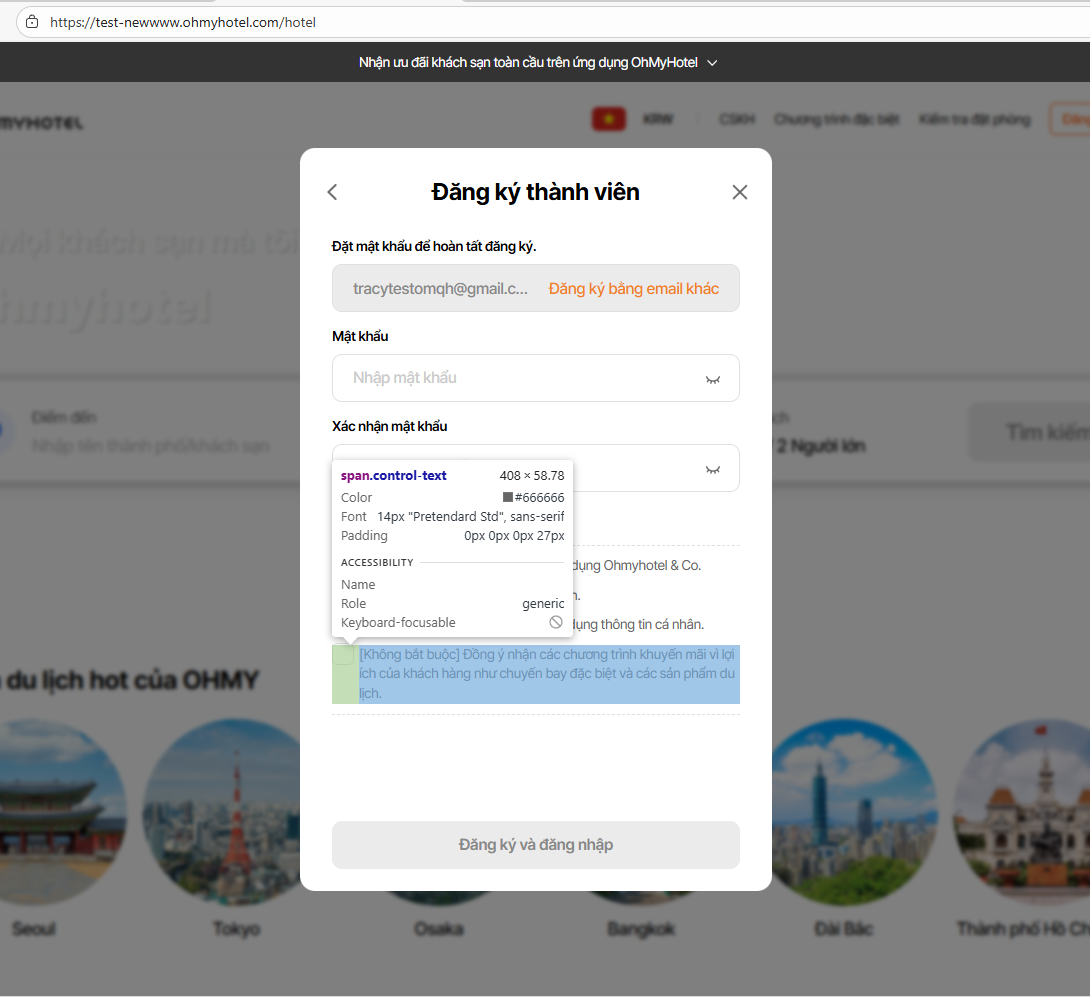Open the CSKH menu item
Image resolution: width=1090 pixels, height=997 pixels.
tap(737, 119)
